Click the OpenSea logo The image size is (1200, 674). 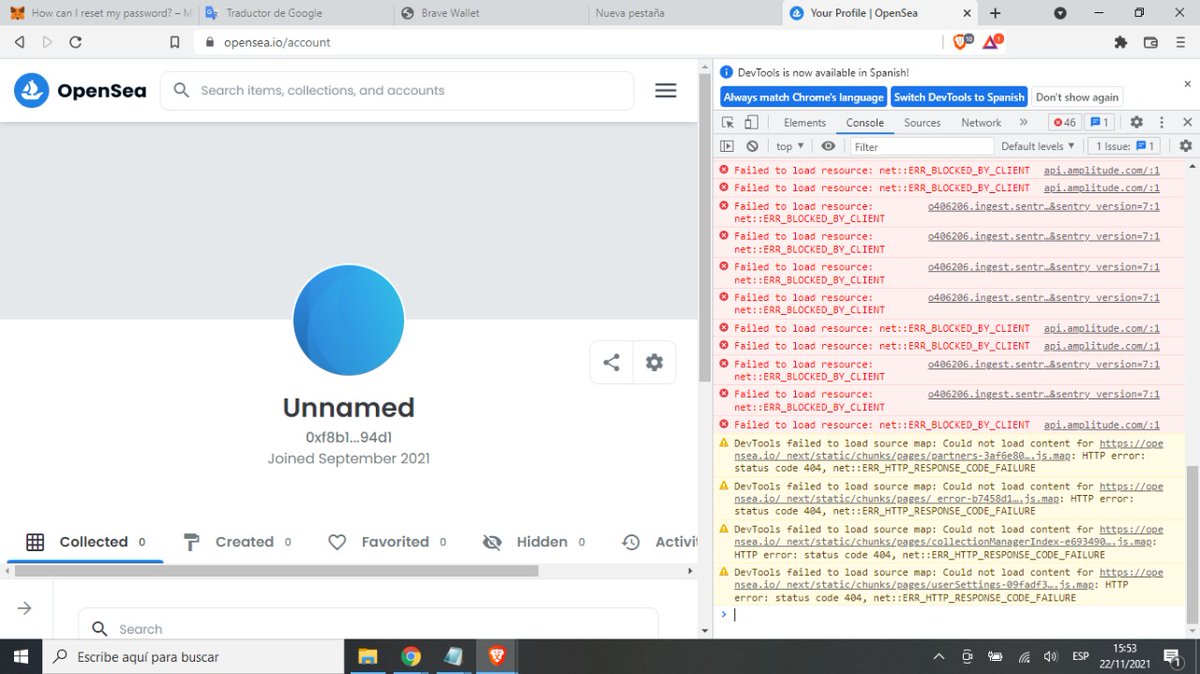coord(80,90)
